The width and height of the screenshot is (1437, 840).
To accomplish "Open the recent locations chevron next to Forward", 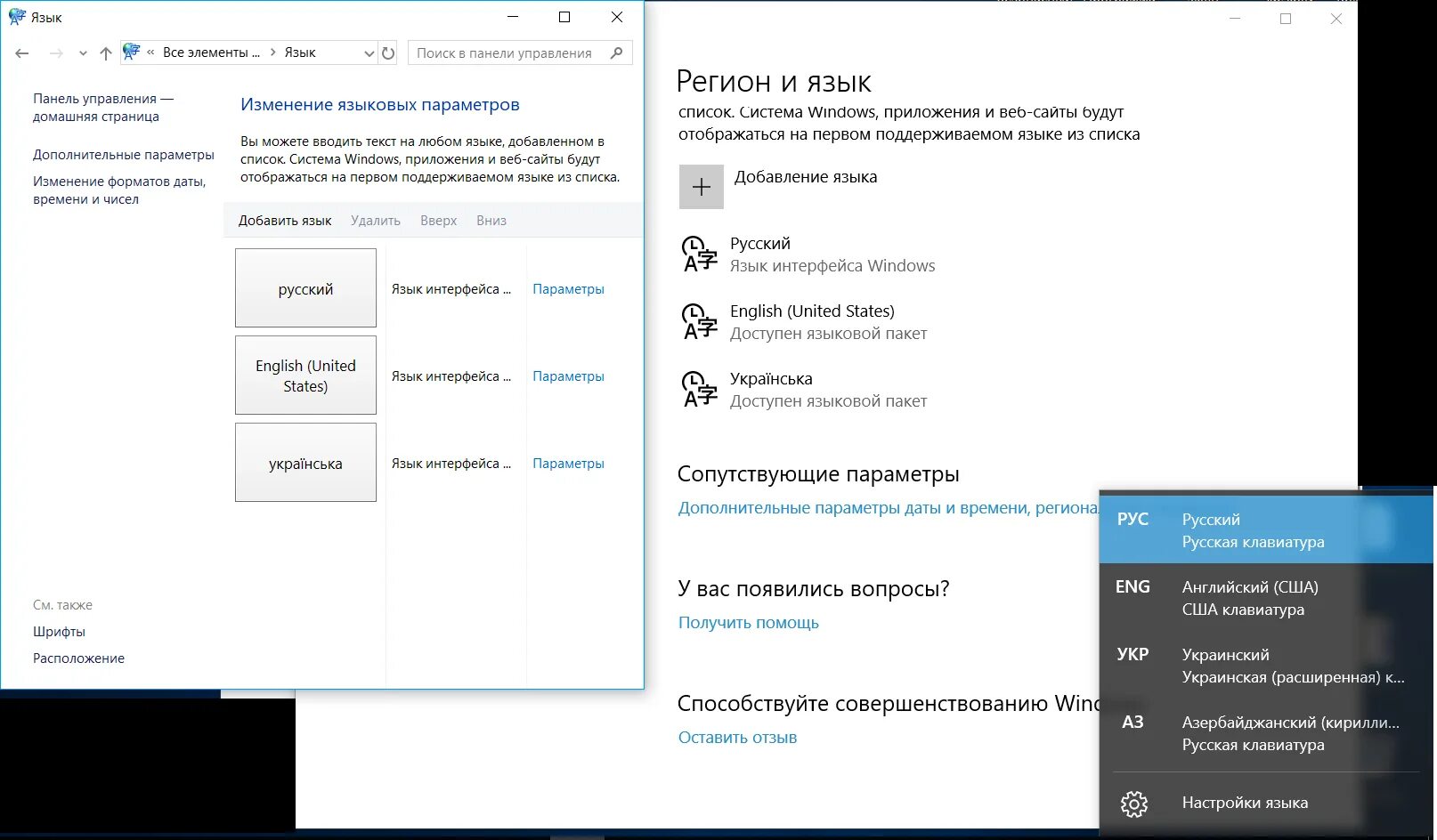I will click(x=83, y=53).
